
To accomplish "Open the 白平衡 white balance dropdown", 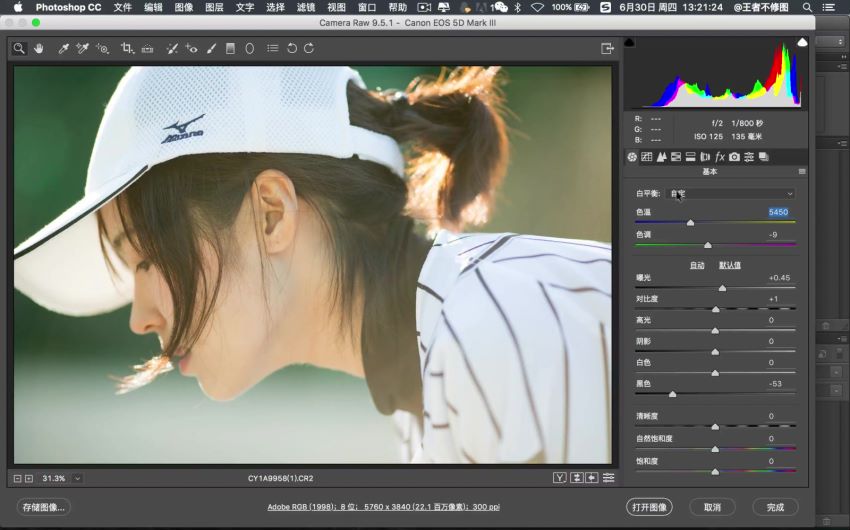I will pyautogui.click(x=731, y=193).
